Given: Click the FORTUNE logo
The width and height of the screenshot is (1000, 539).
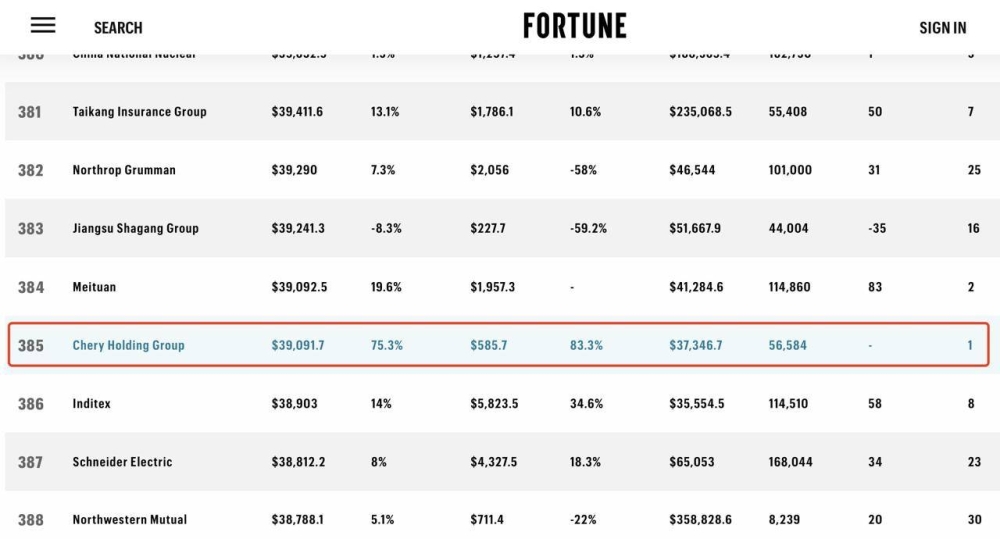Looking at the screenshot, I should pos(575,27).
